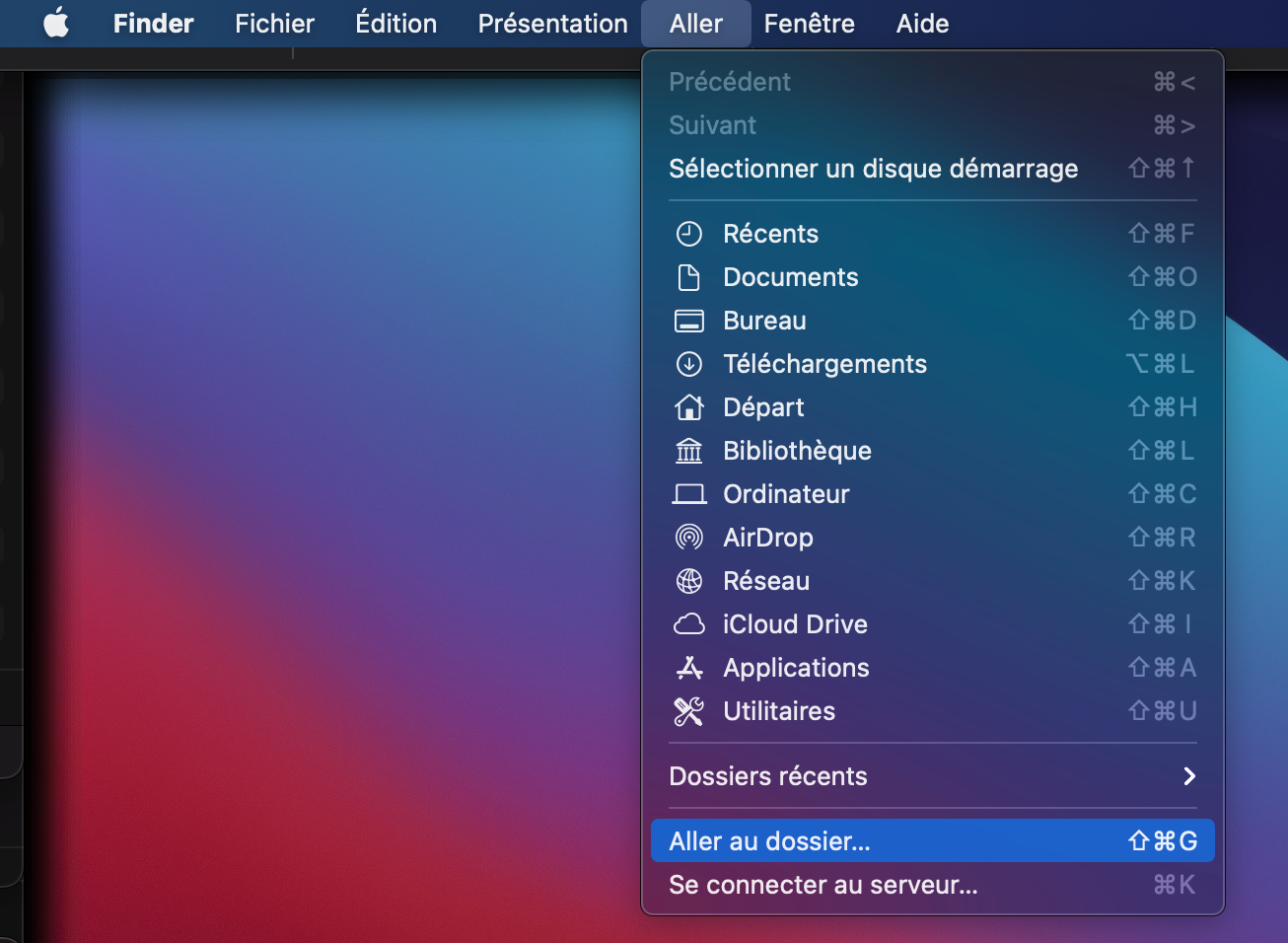Screen dimensions: 1288x943
Task: Expand the Dossiers récents submenu arrow
Action: coord(1189,776)
